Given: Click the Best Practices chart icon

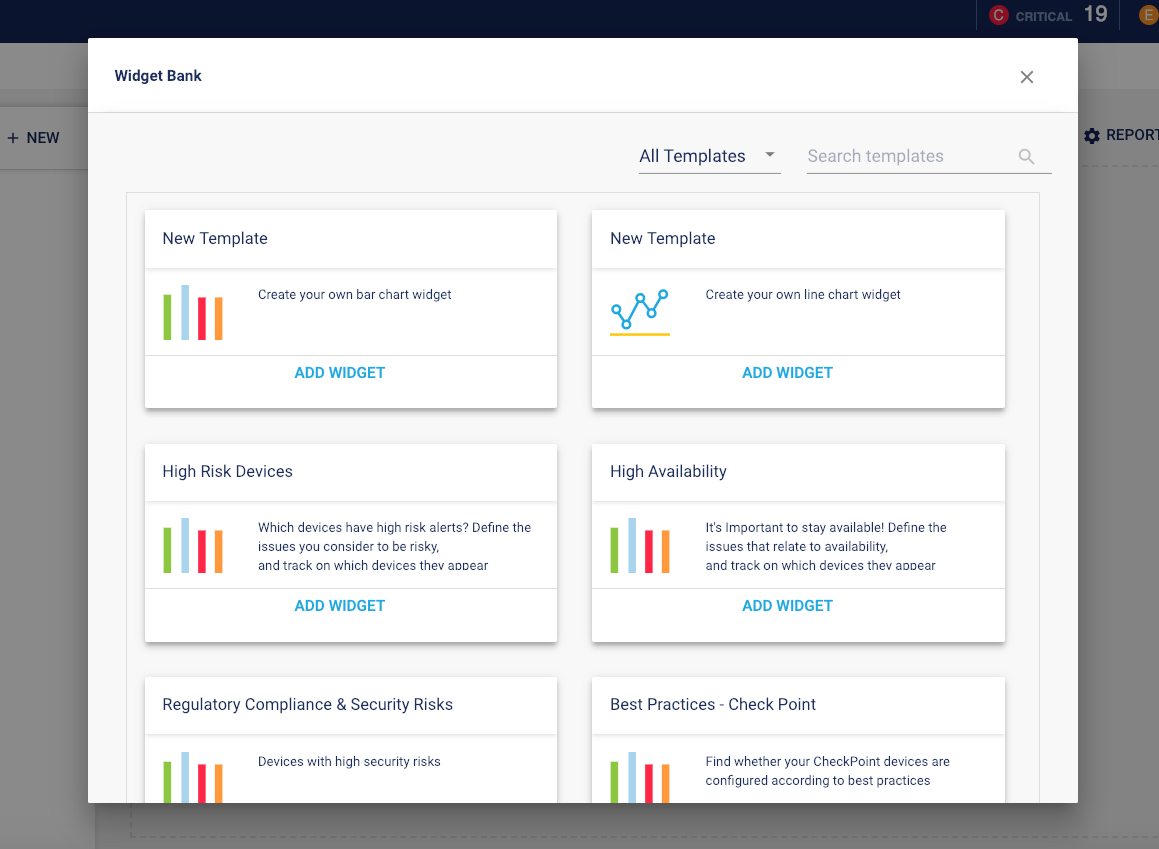Looking at the screenshot, I should click(x=640, y=777).
